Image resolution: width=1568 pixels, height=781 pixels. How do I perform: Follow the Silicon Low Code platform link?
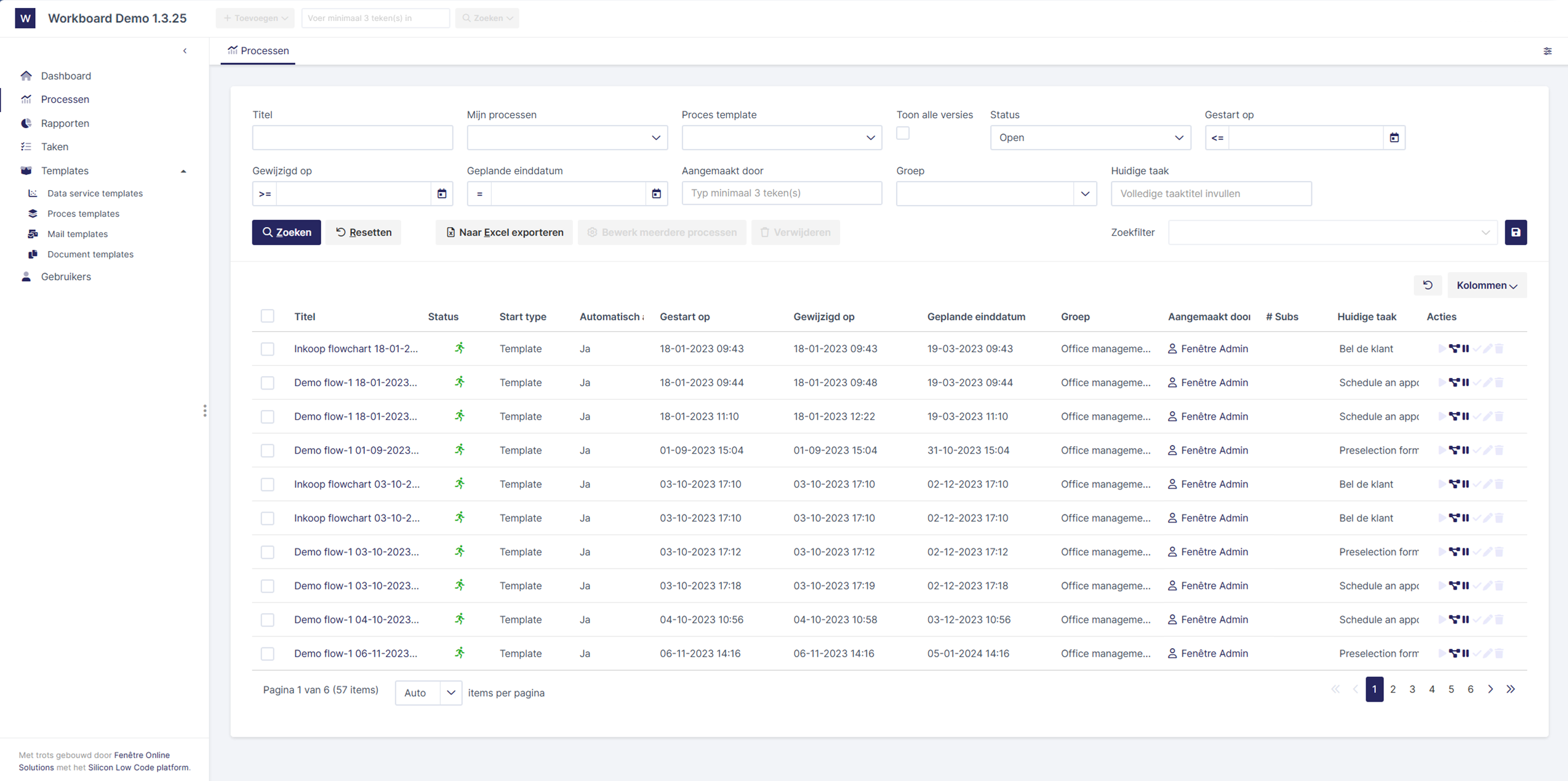138,767
